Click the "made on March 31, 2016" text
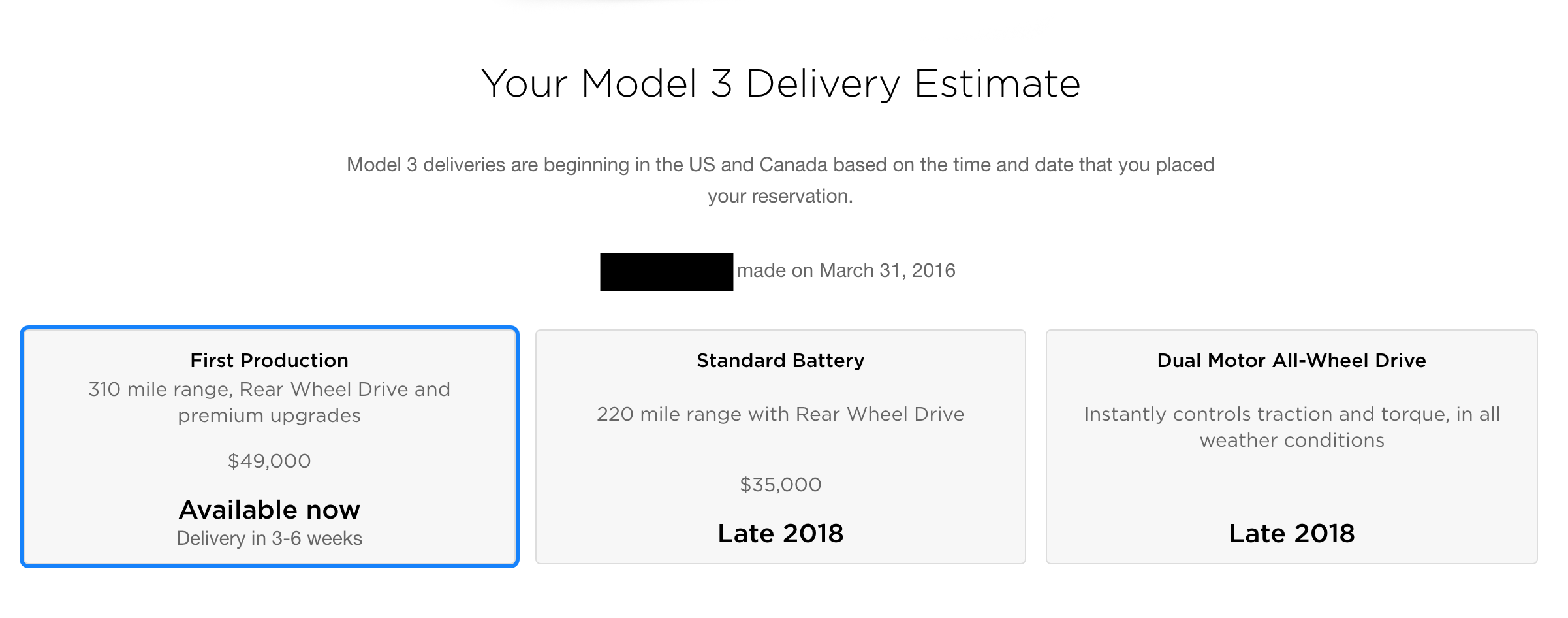This screenshot has width=1568, height=618. [x=846, y=270]
